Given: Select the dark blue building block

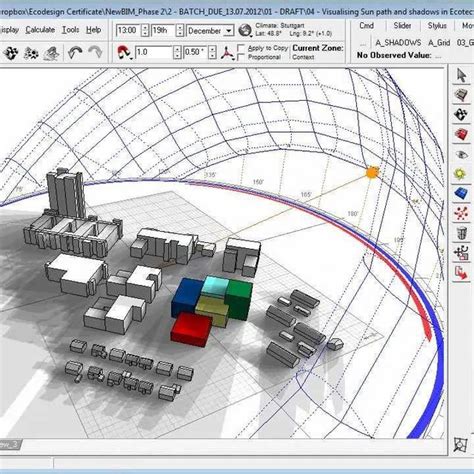Looking at the screenshot, I should coord(186,298).
